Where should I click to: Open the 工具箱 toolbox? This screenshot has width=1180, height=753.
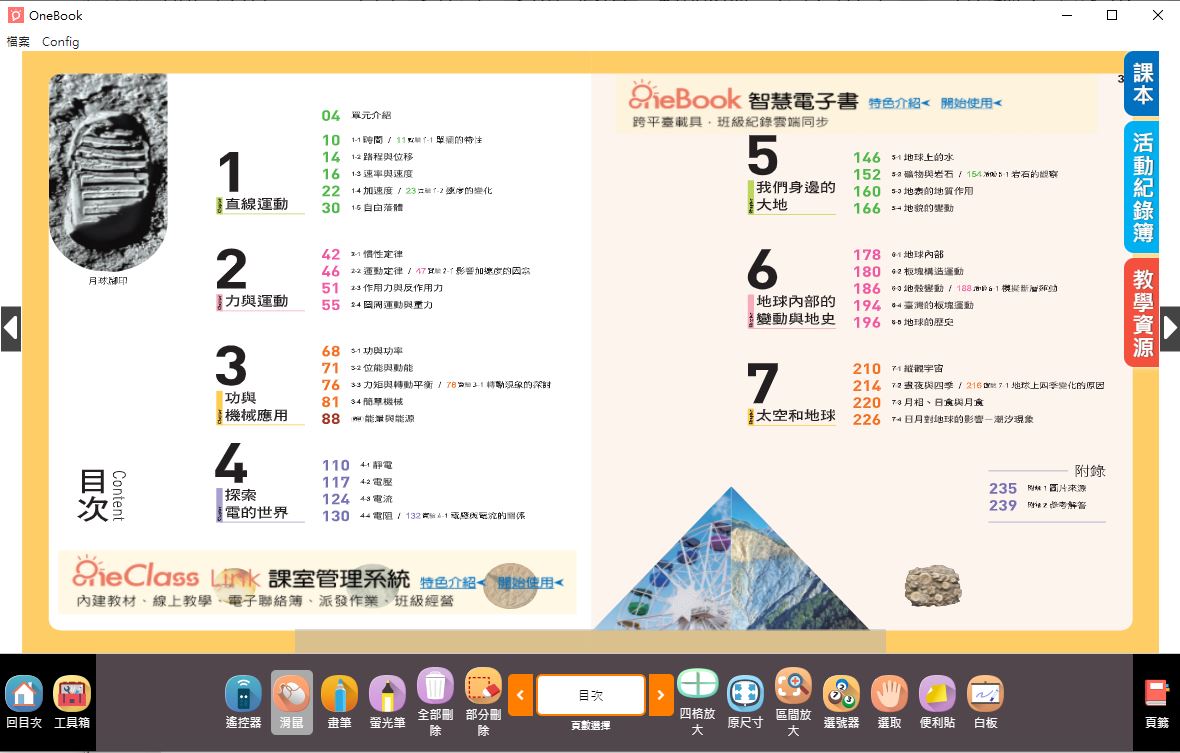[x=72, y=702]
